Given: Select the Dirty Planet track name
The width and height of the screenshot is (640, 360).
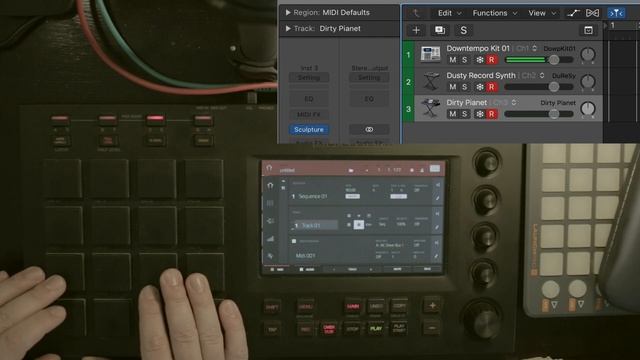Looking at the screenshot, I should [467, 102].
